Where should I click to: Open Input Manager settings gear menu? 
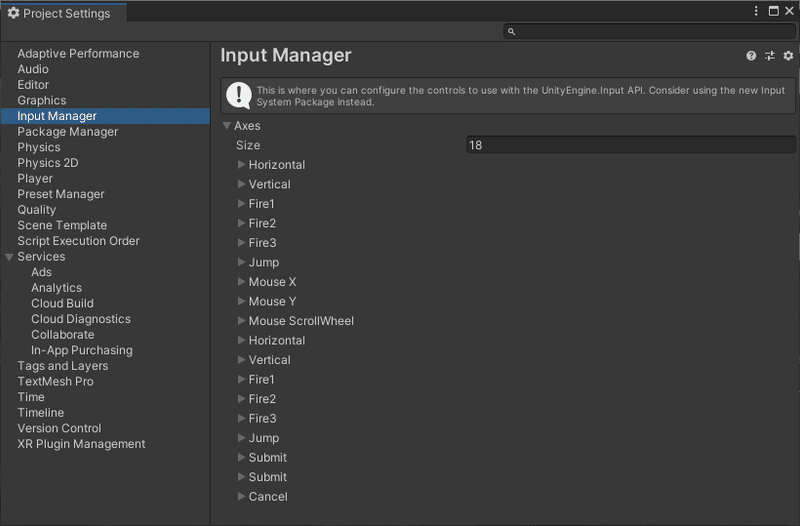click(x=788, y=56)
